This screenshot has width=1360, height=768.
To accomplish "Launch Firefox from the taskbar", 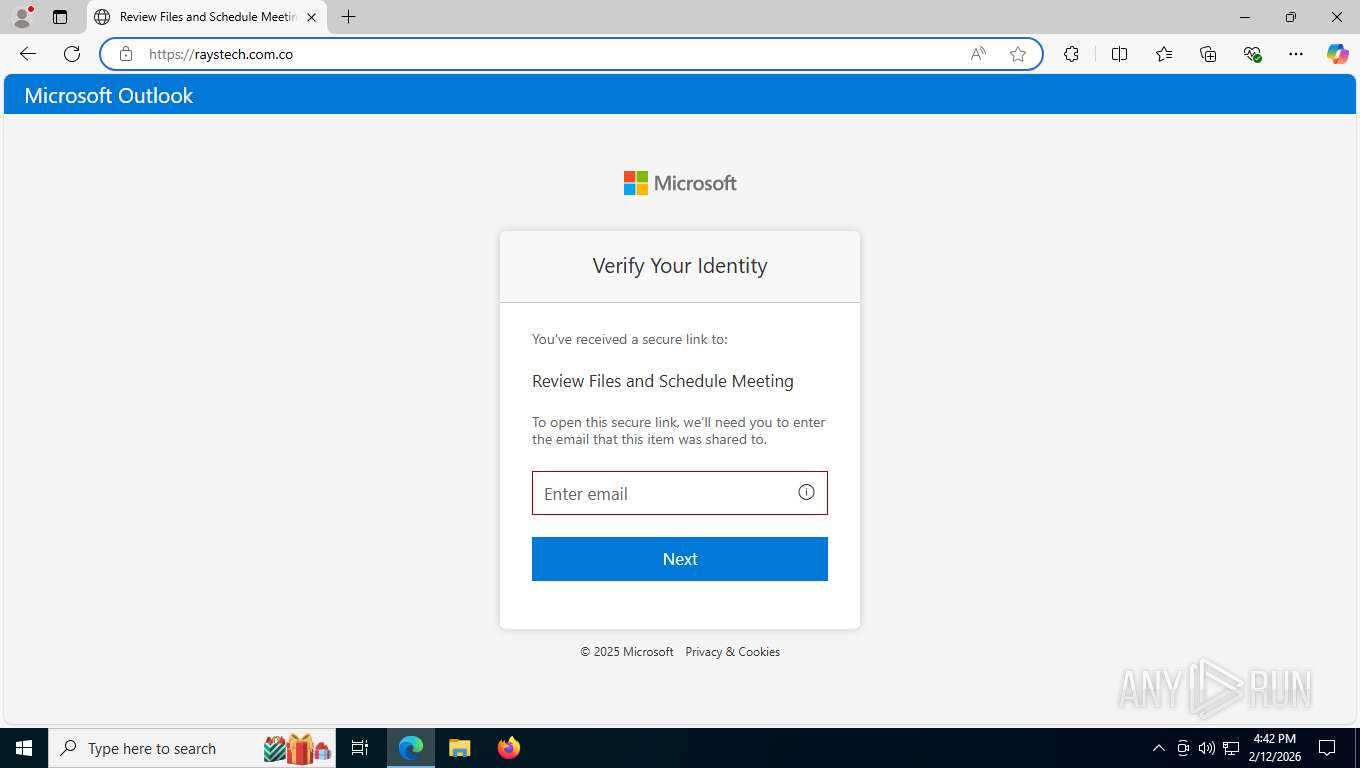I will (509, 748).
